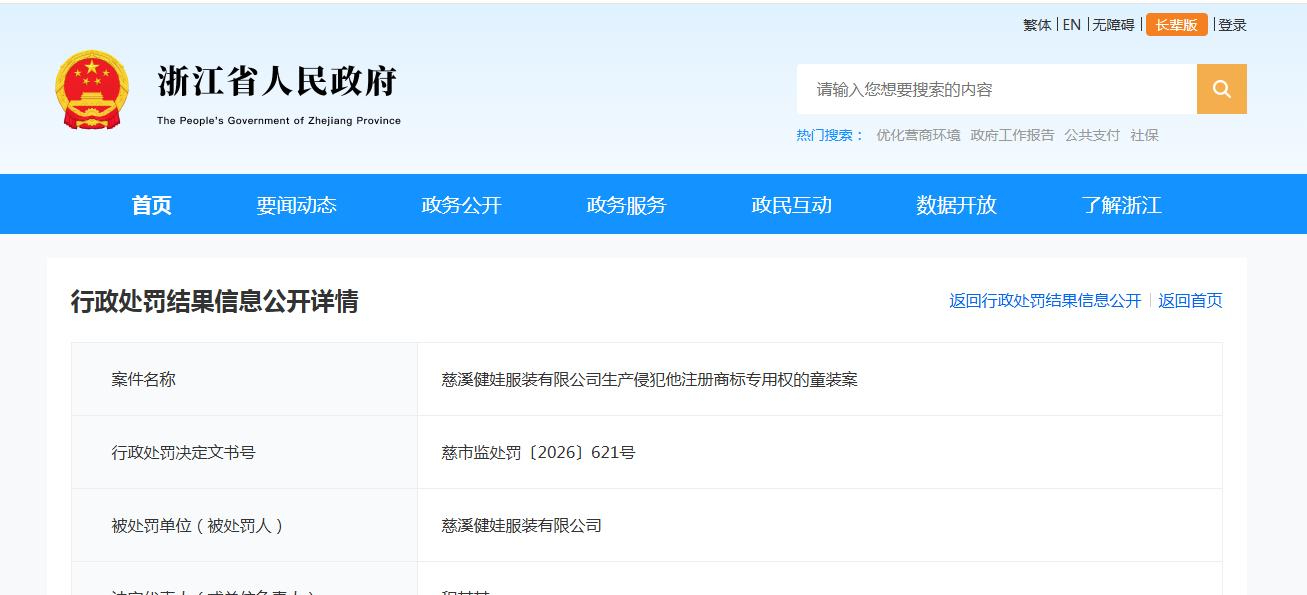This screenshot has width=1307, height=595.
Task: Open the 了解浙江 nav menu
Action: [1121, 205]
